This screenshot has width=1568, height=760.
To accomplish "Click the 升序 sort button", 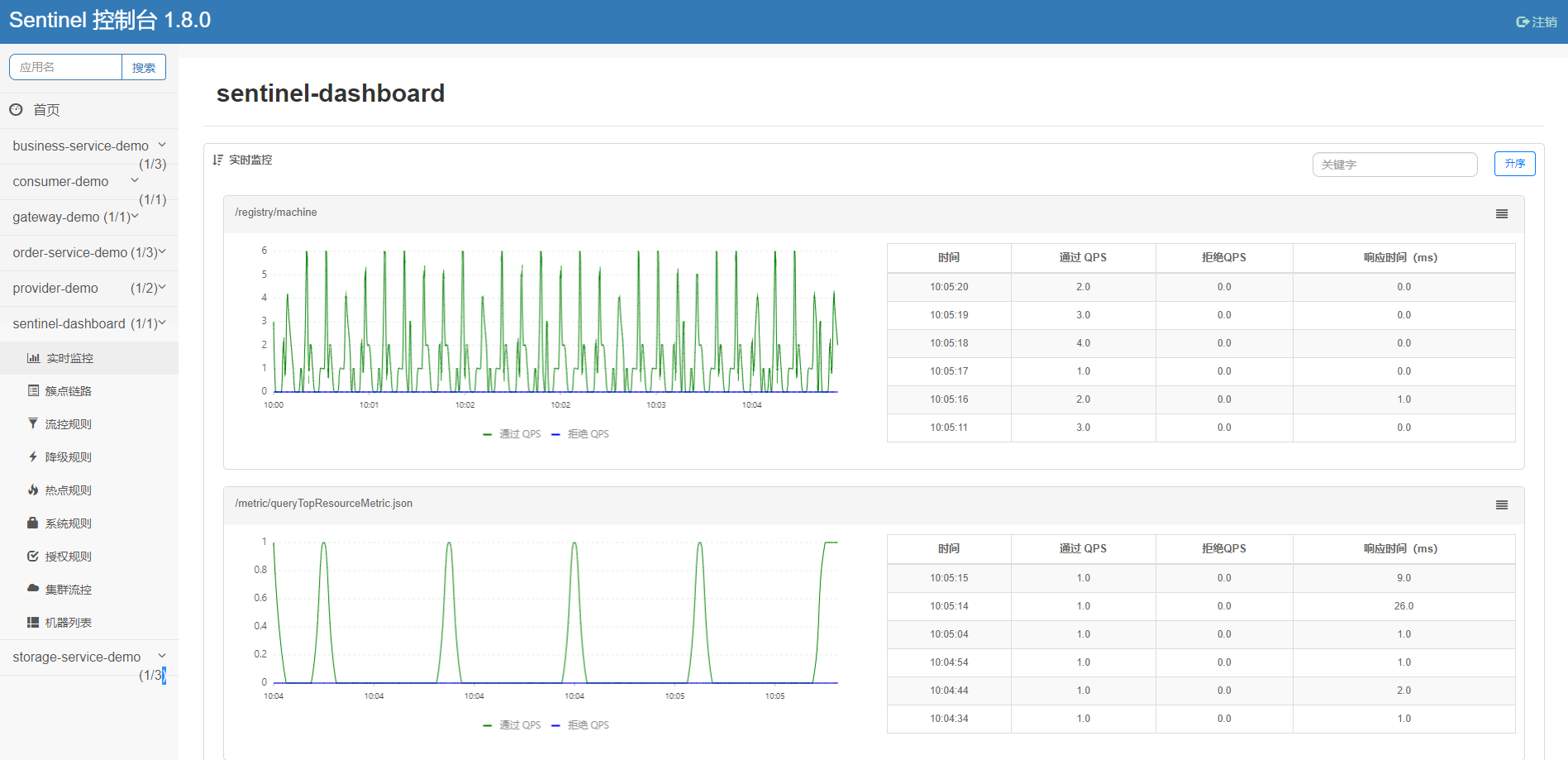I will (x=1514, y=164).
